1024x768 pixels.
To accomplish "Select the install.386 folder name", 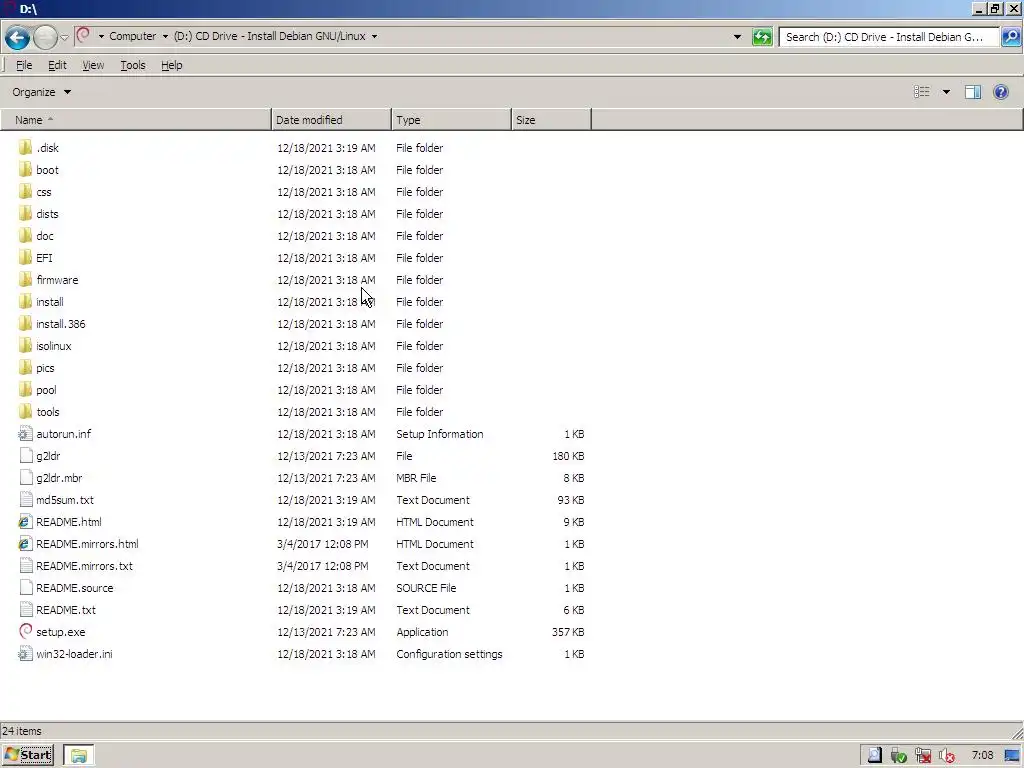I will (x=61, y=324).
